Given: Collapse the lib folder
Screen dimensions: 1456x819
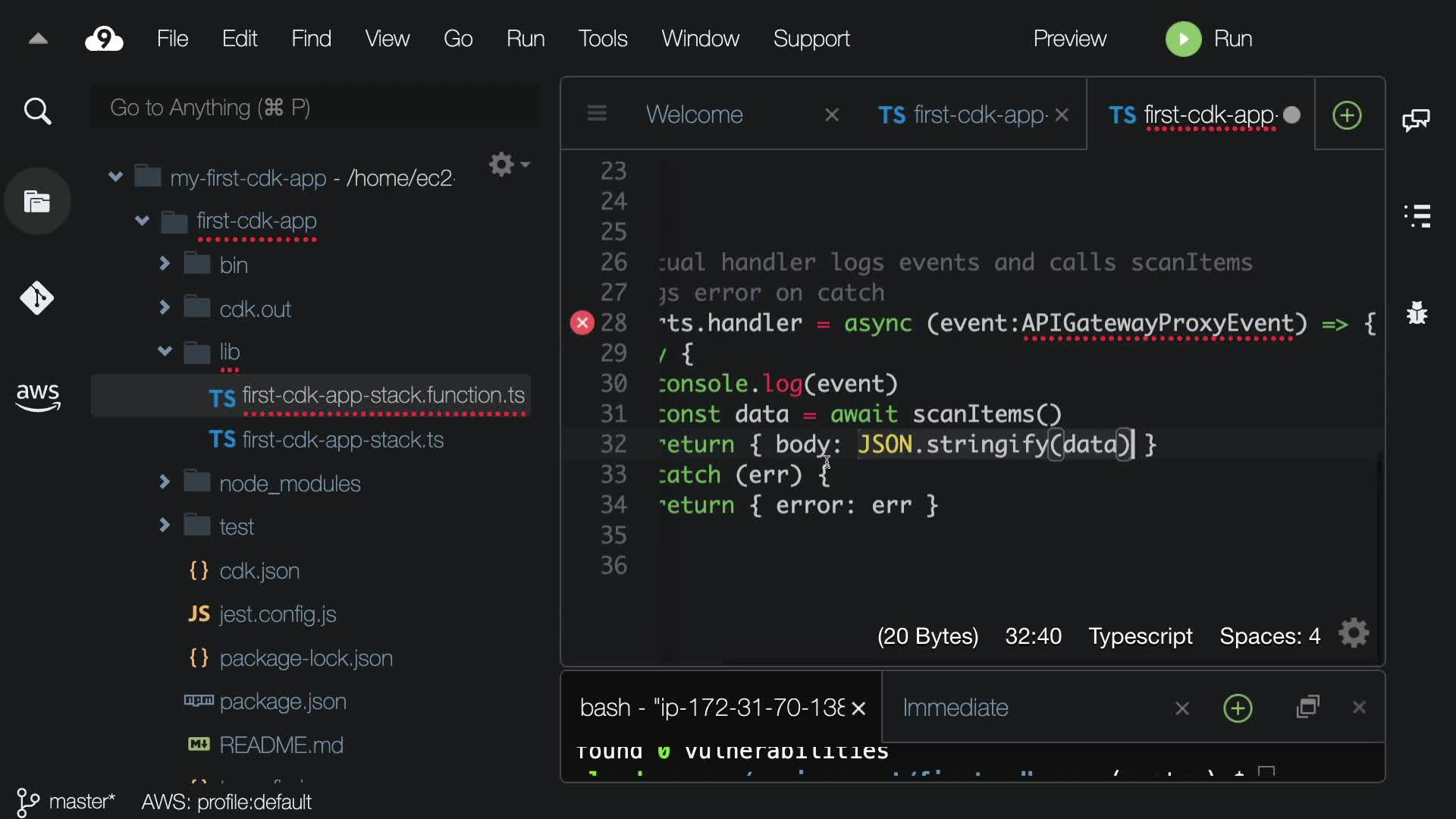Looking at the screenshot, I should (165, 351).
